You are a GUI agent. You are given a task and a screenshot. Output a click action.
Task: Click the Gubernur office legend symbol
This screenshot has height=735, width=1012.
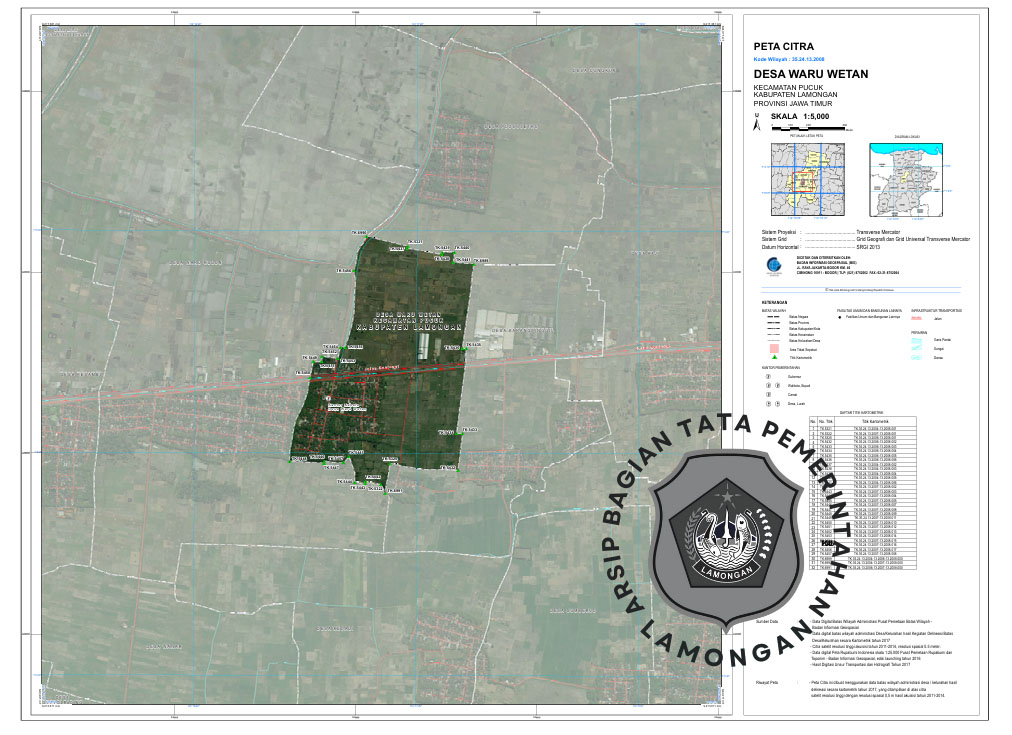click(x=767, y=378)
